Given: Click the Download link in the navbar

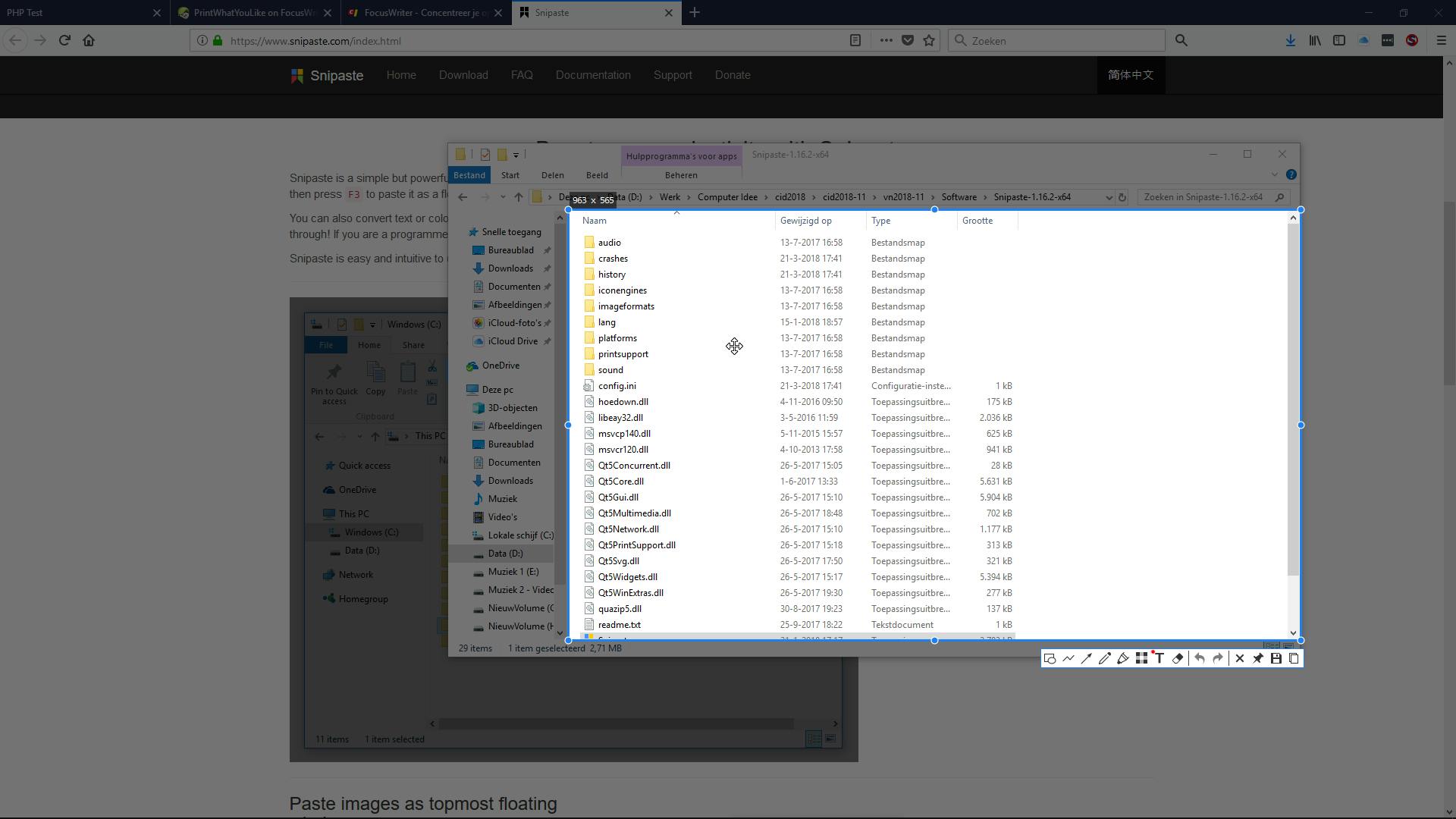Looking at the screenshot, I should 463,75.
